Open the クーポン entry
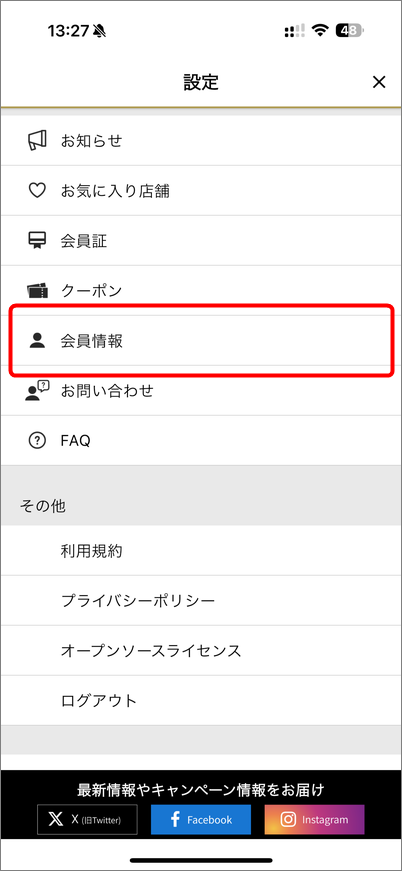The image size is (402, 871). coord(201,291)
